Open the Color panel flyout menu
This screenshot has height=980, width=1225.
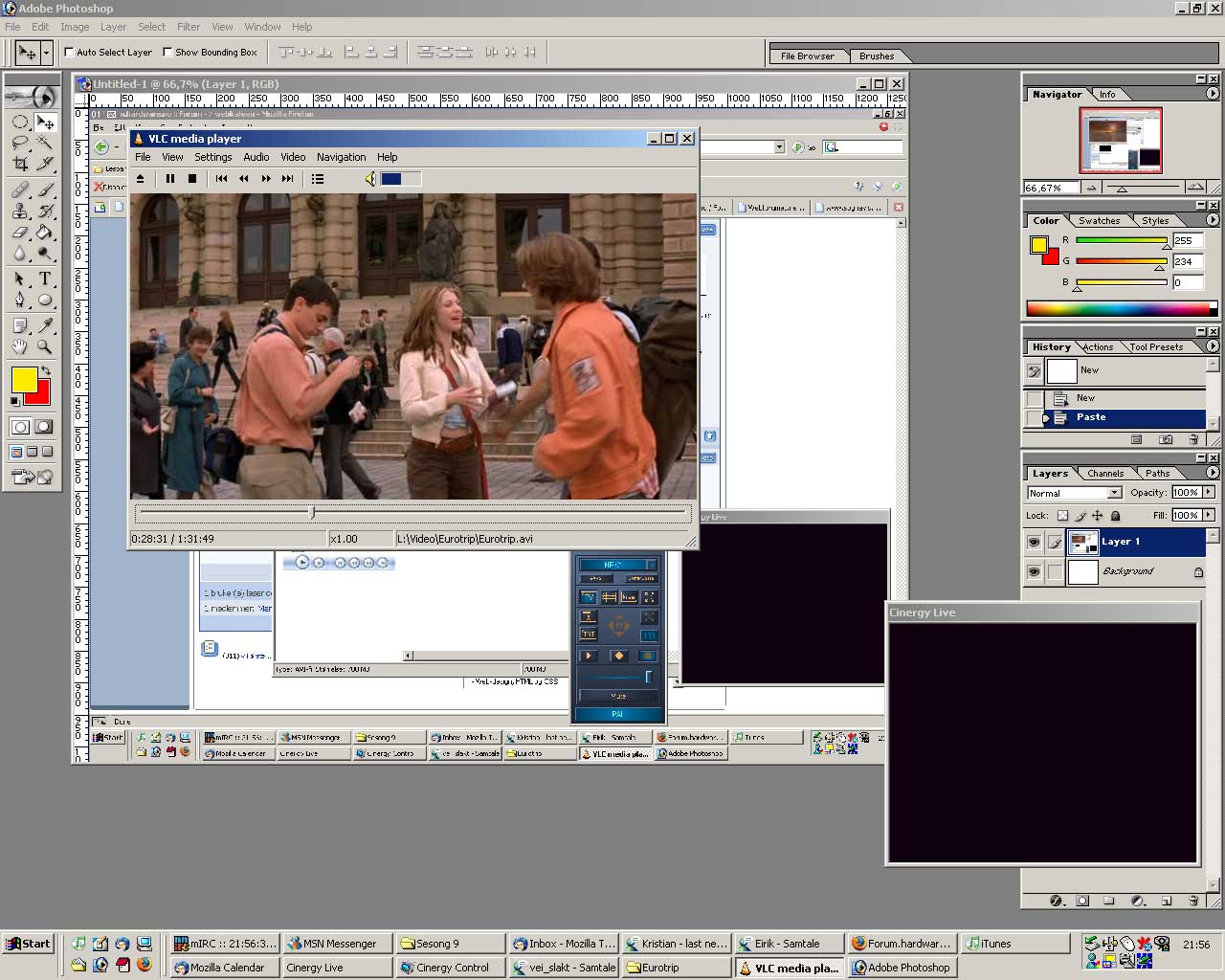(x=1213, y=220)
